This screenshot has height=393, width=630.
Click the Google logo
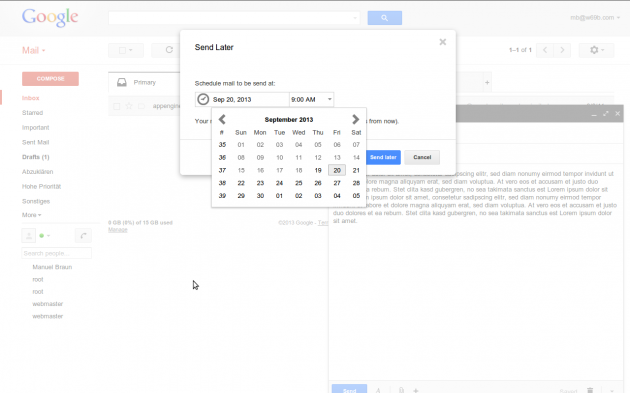(x=50, y=18)
